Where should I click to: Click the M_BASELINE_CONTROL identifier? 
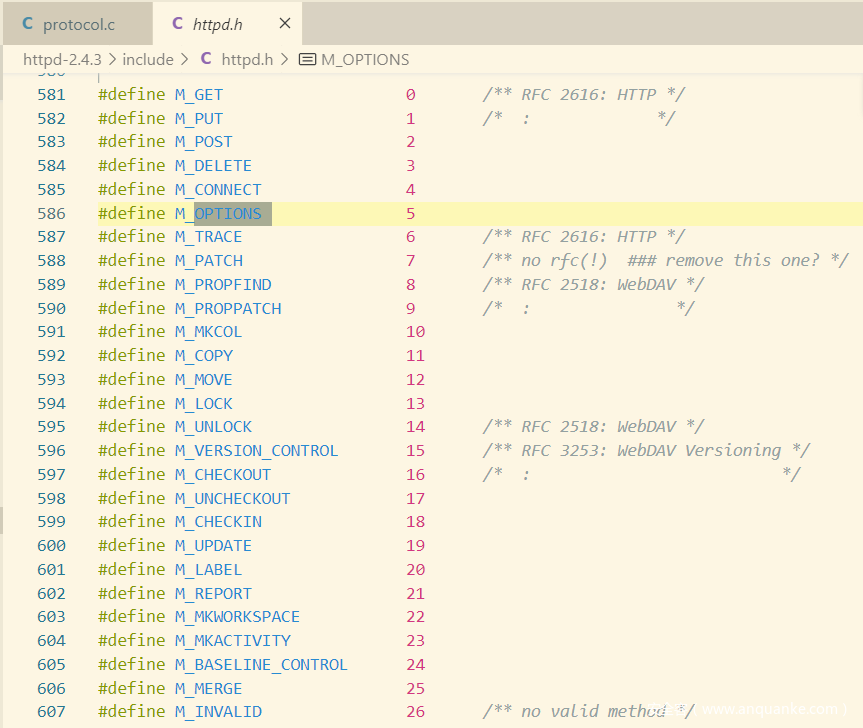point(261,665)
